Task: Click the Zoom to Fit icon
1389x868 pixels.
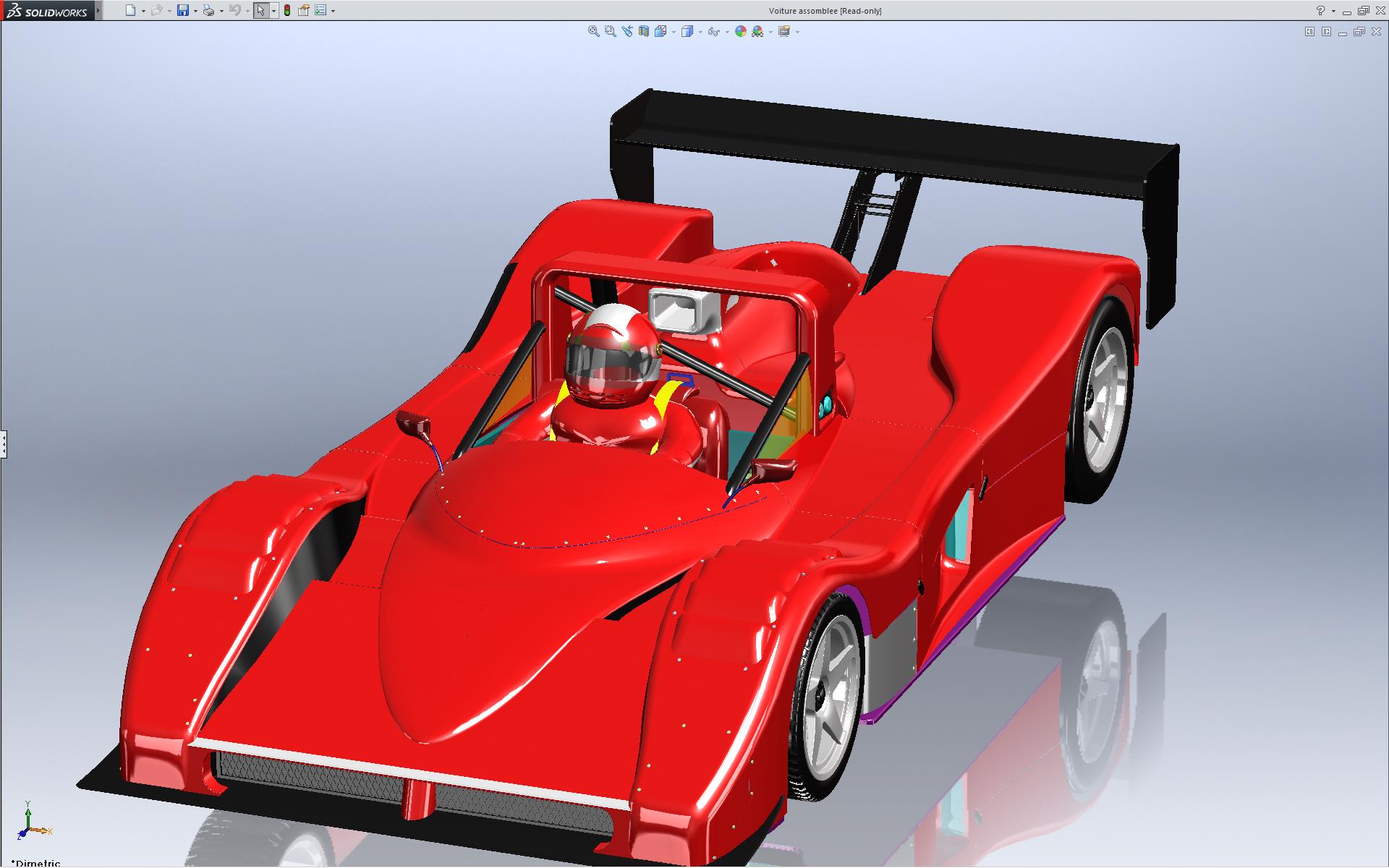Action: click(x=593, y=31)
